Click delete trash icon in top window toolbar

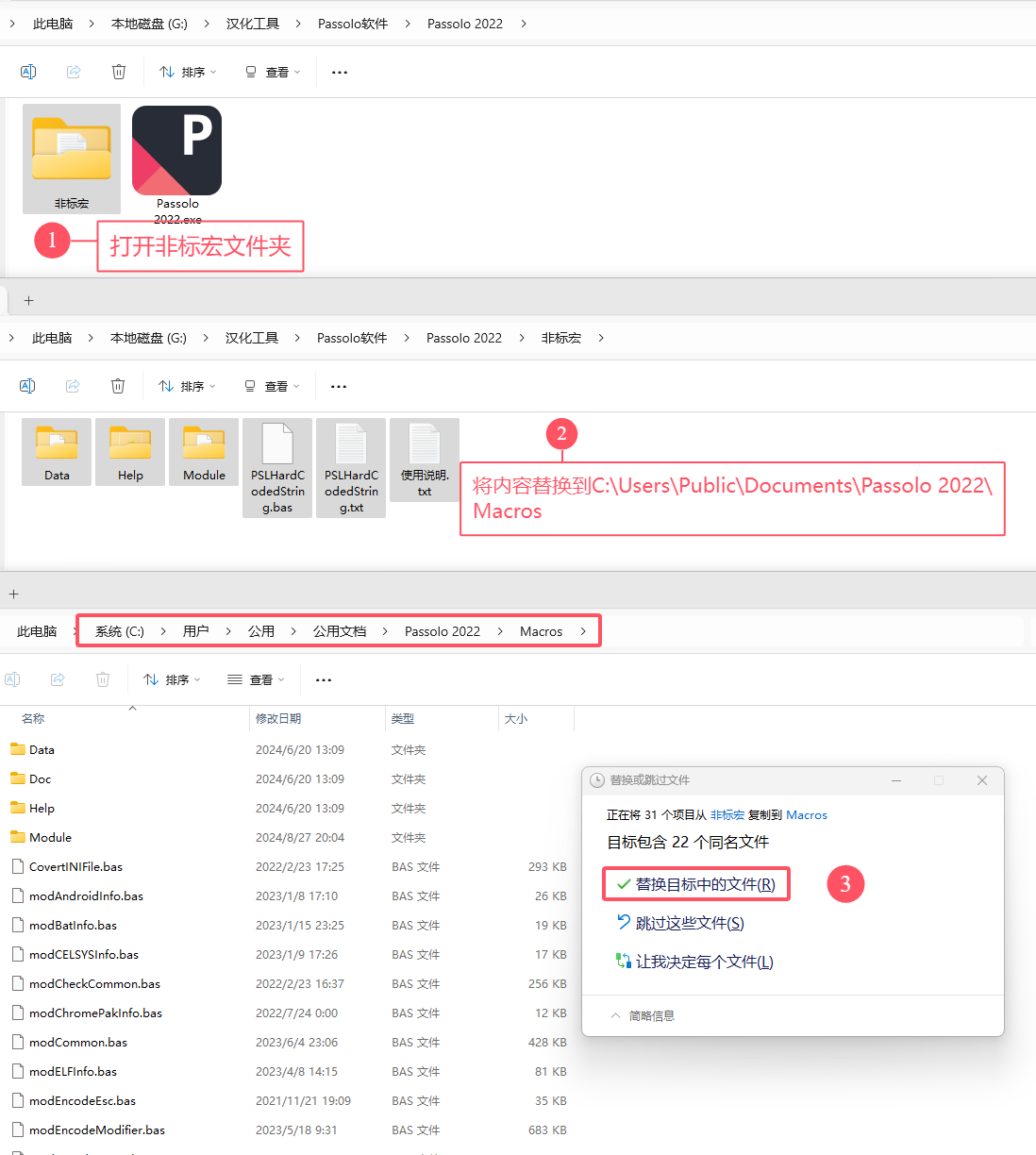click(x=119, y=72)
